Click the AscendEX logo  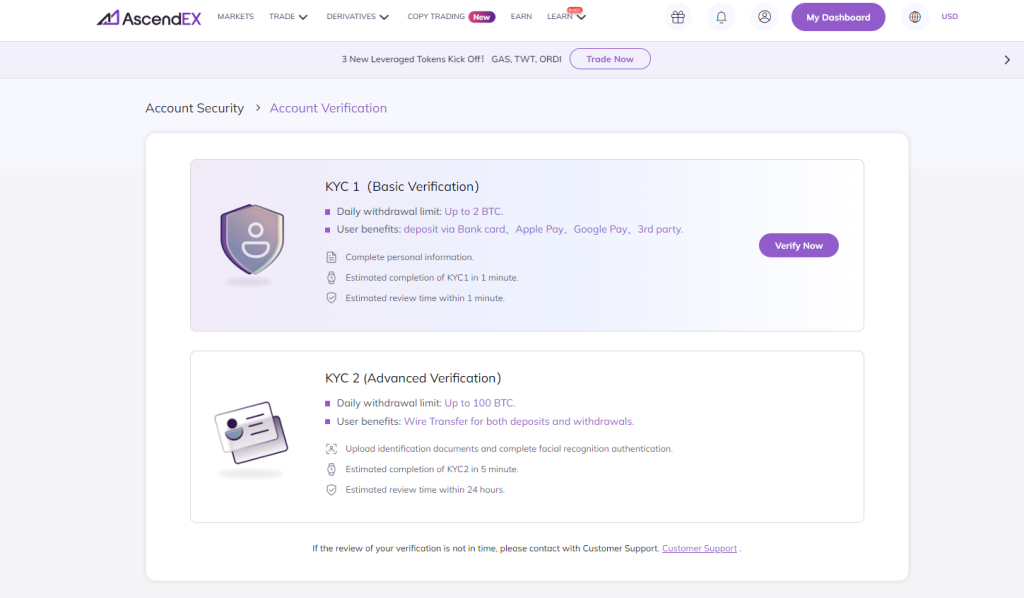pos(148,16)
